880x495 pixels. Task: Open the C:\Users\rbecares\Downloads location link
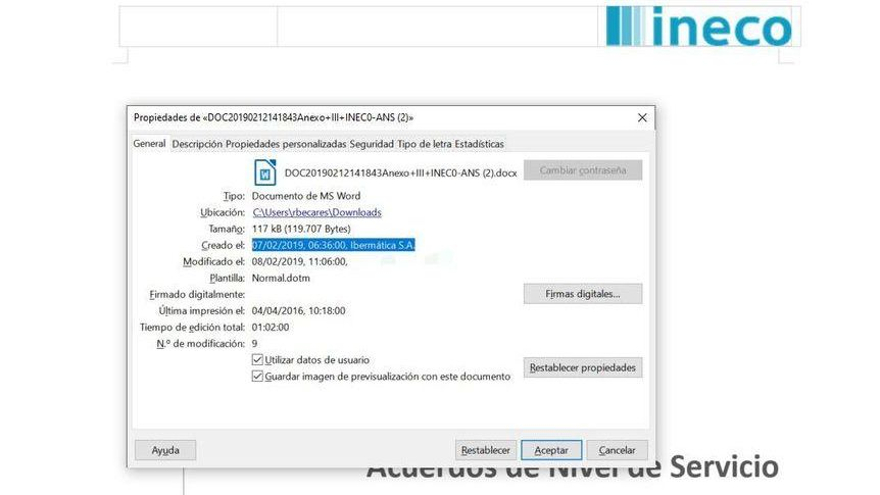click(x=317, y=212)
